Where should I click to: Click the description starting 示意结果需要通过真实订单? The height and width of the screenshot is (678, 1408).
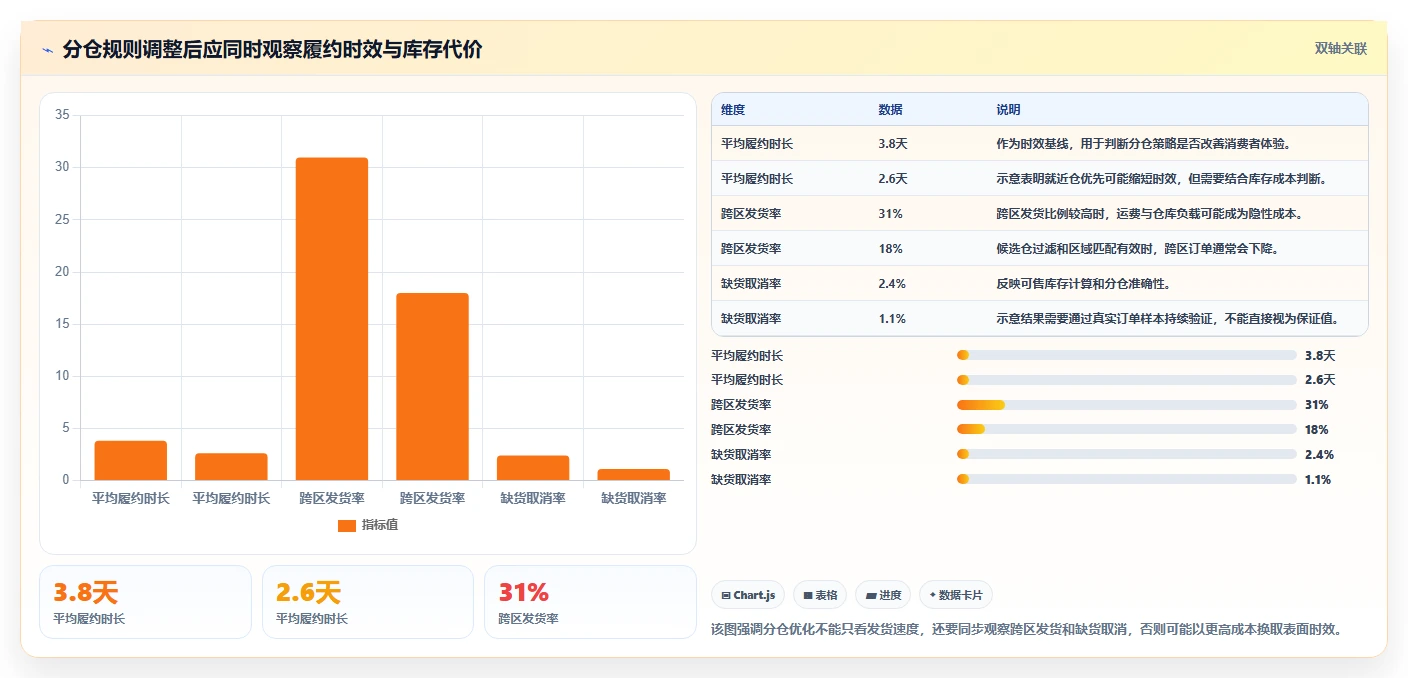point(1168,319)
